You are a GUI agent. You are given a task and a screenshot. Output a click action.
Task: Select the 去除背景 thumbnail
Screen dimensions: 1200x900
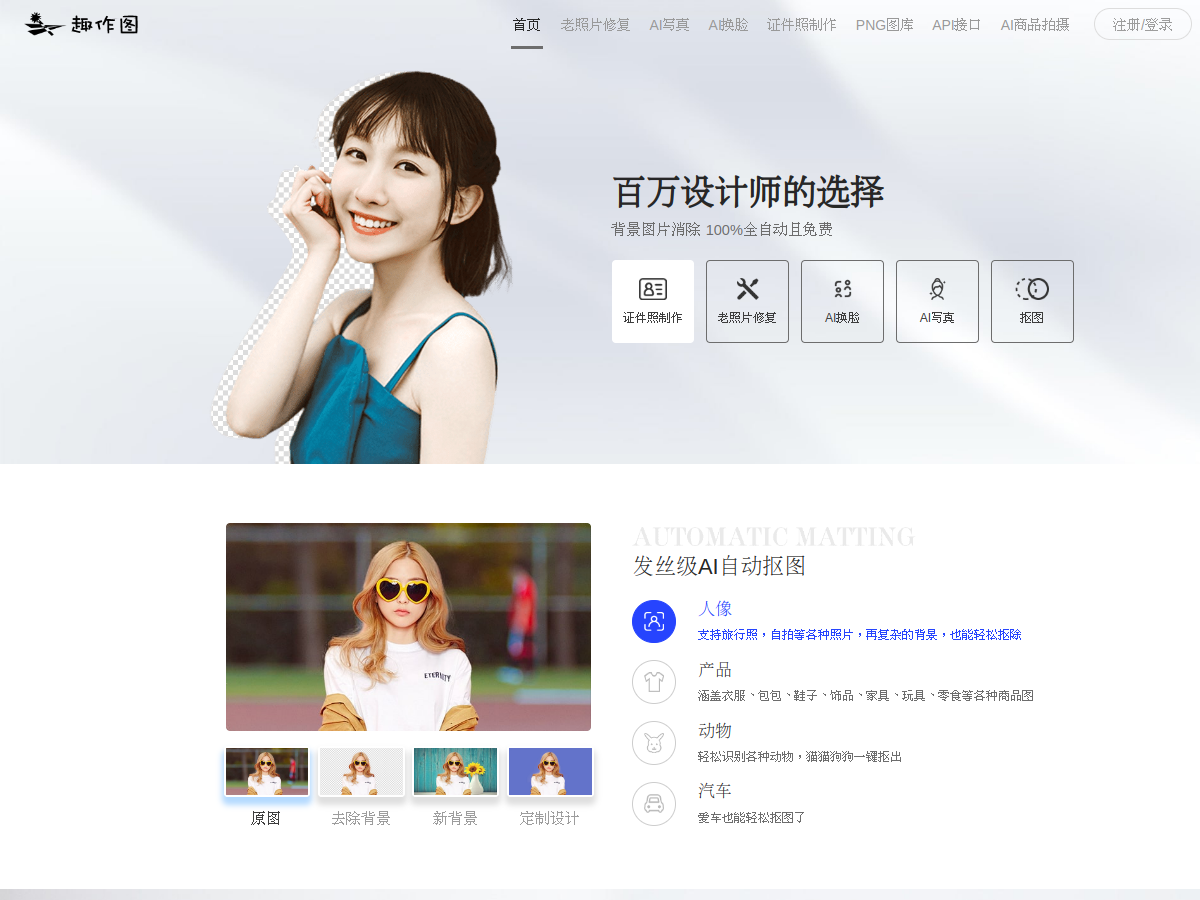click(361, 772)
